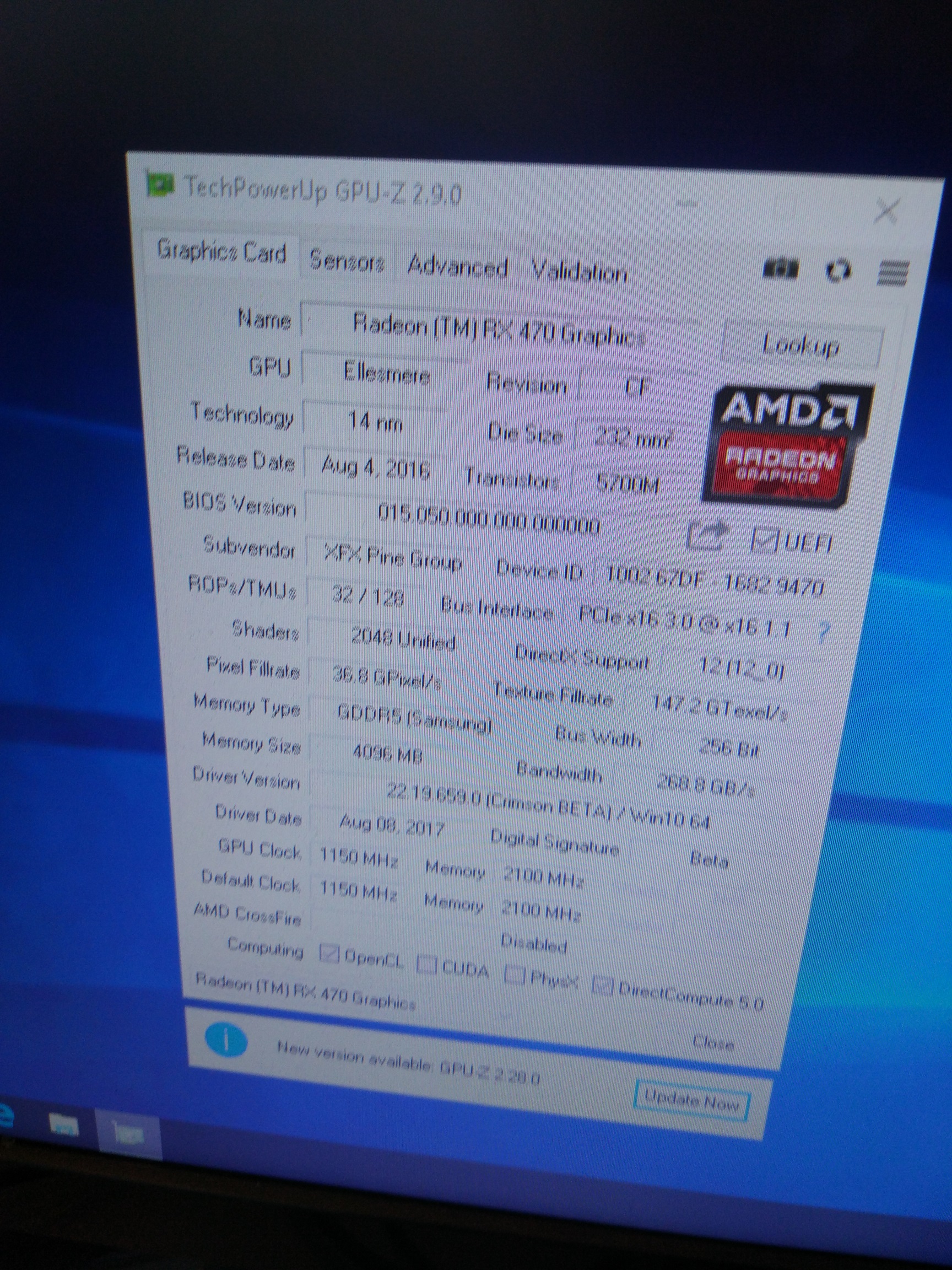Click the 'New version available: GPU-Z 2.28.0' text
Screen dimensions: 952x1270
click(409, 1062)
